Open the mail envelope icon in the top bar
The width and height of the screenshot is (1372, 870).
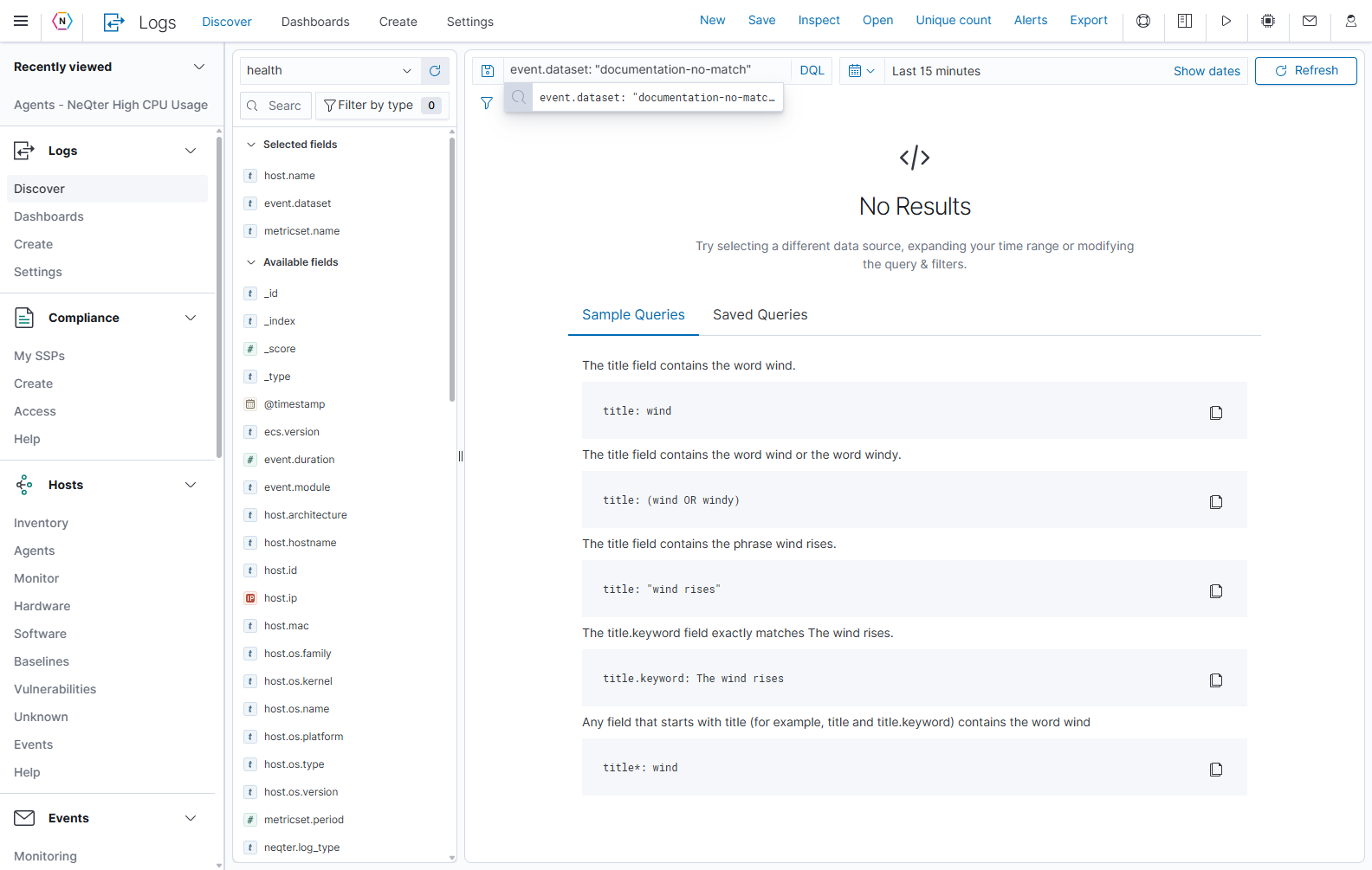coord(1310,21)
